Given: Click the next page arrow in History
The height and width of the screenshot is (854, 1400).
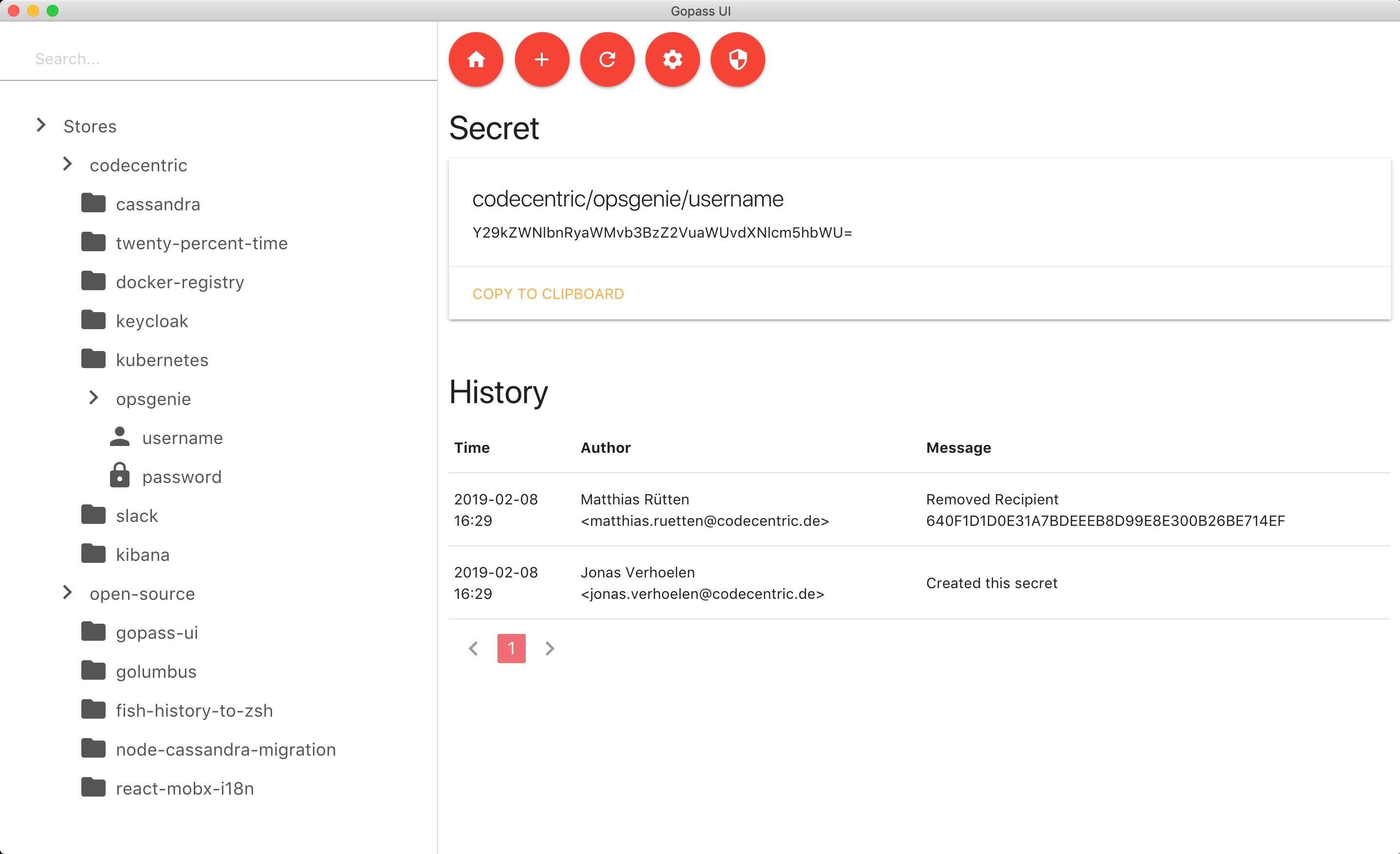Looking at the screenshot, I should coord(549,649).
